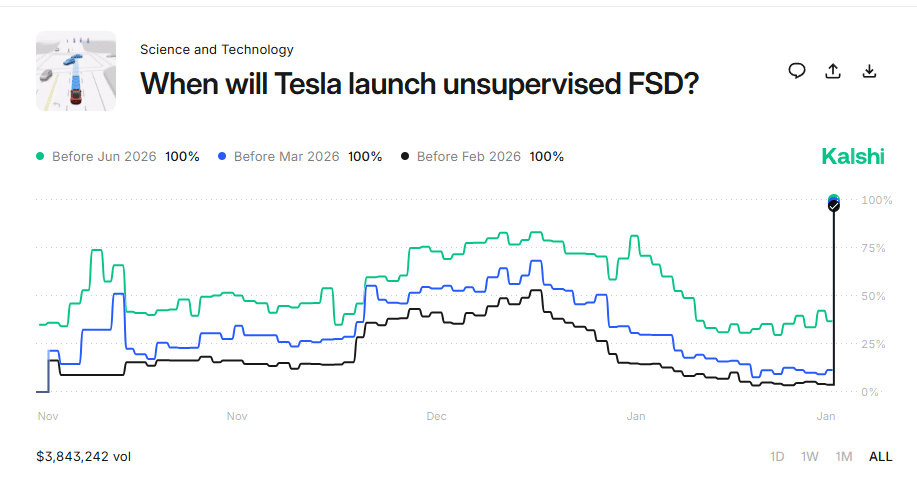Toggle the Before Feb 2026 legend label
This screenshot has width=917, height=478.
click(468, 157)
